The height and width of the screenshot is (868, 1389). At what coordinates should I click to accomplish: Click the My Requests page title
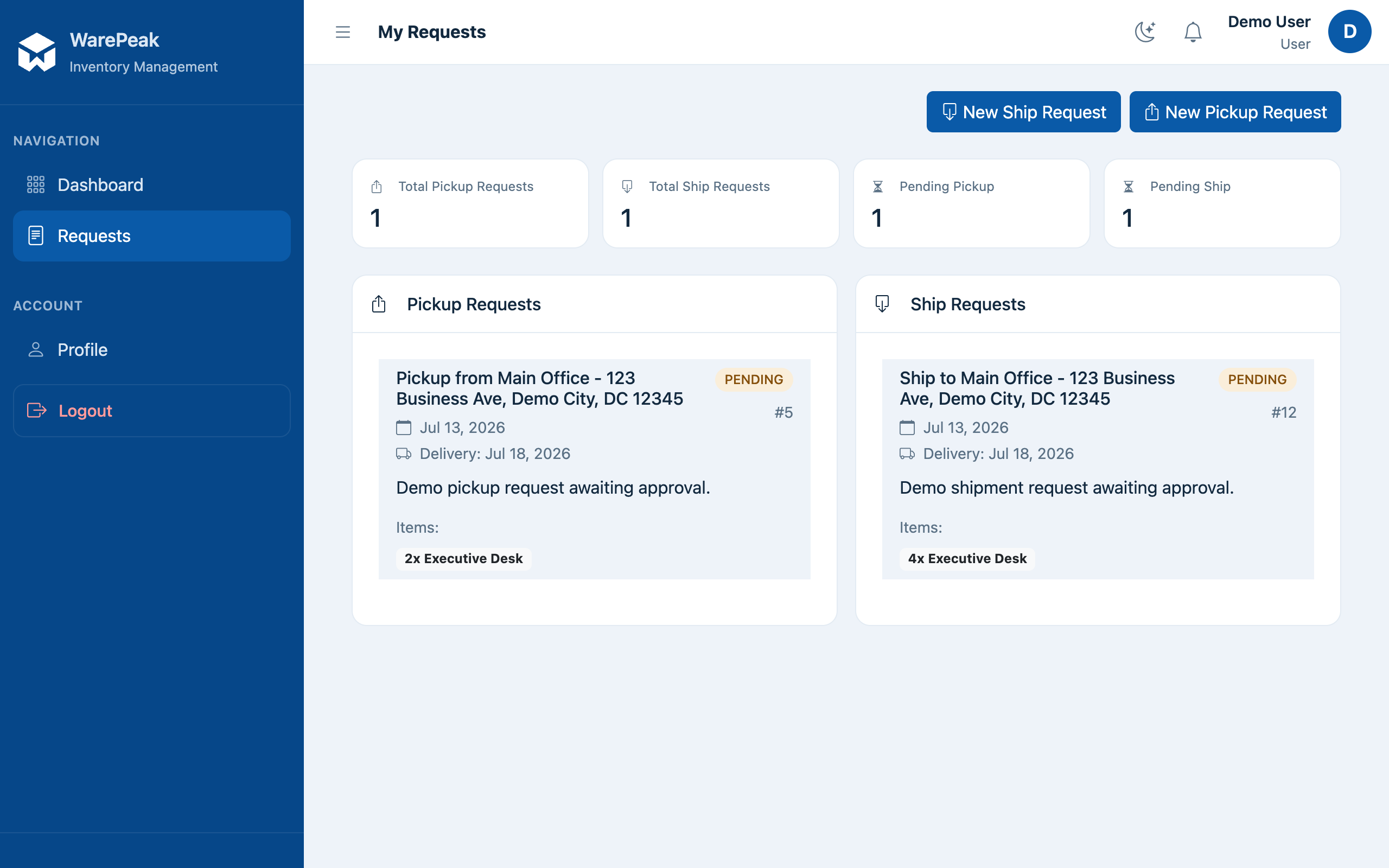click(432, 32)
